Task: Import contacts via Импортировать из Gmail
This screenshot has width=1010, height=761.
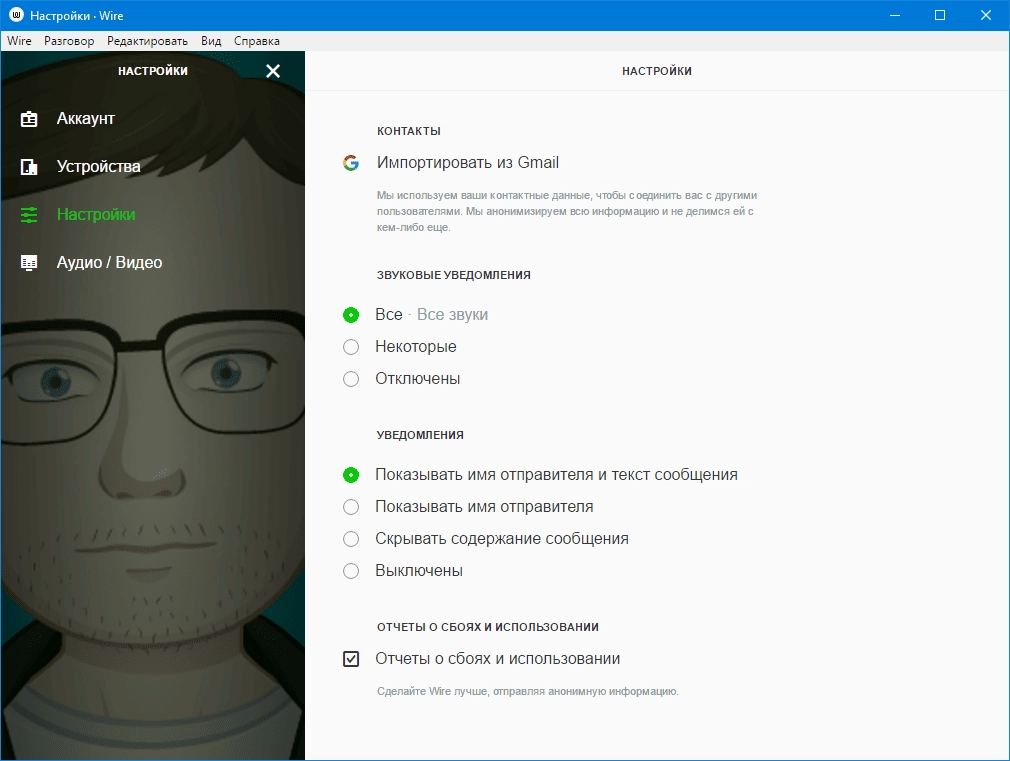Action: 468,162
